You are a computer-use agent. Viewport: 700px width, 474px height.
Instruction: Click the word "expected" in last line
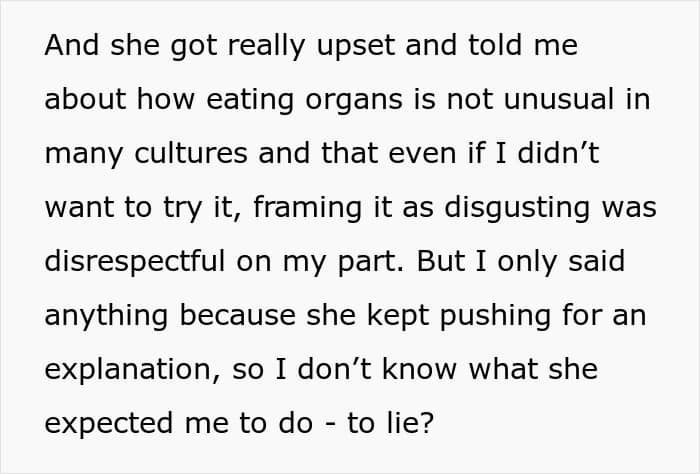tap(108, 424)
